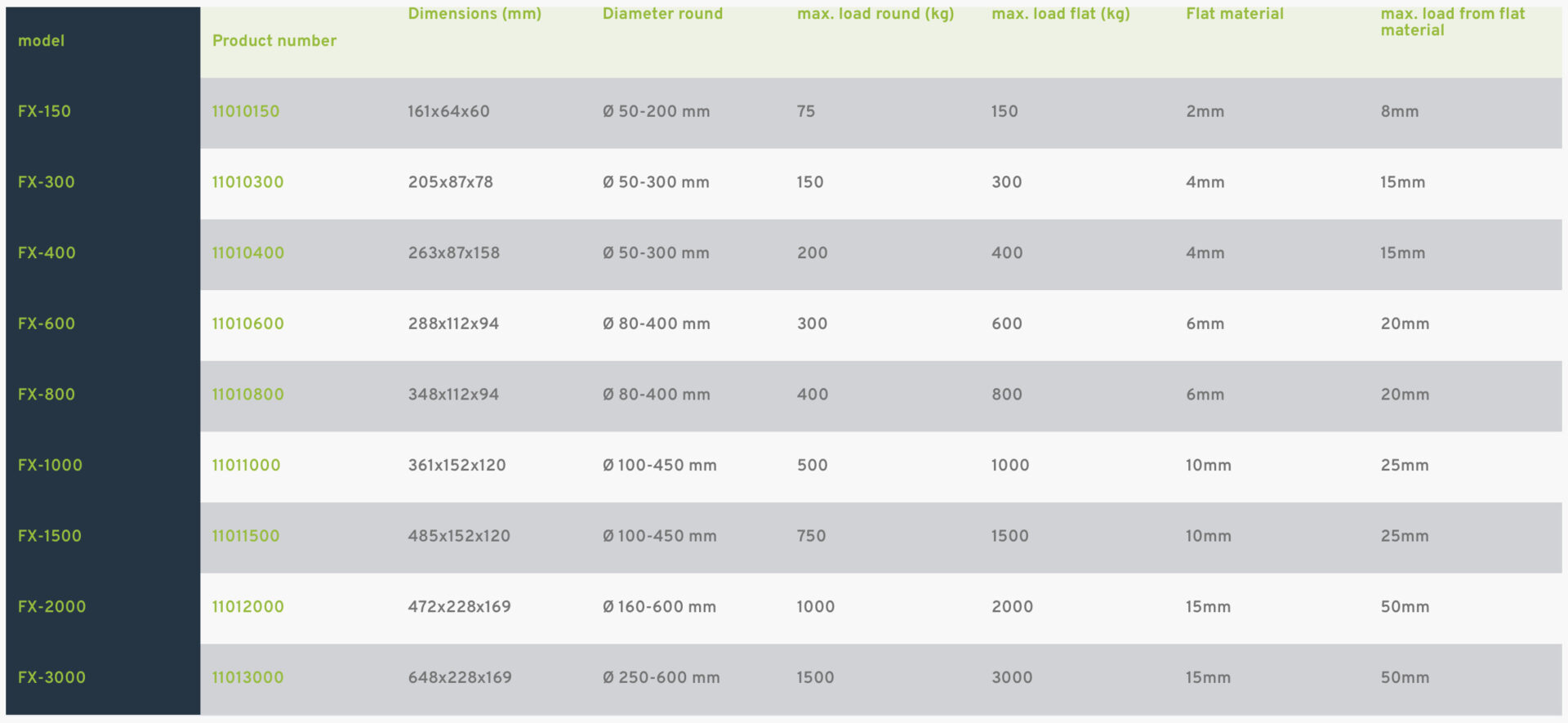Viewport: 1568px width, 723px height.
Task: Click the 11010400 product link
Action: [247, 253]
